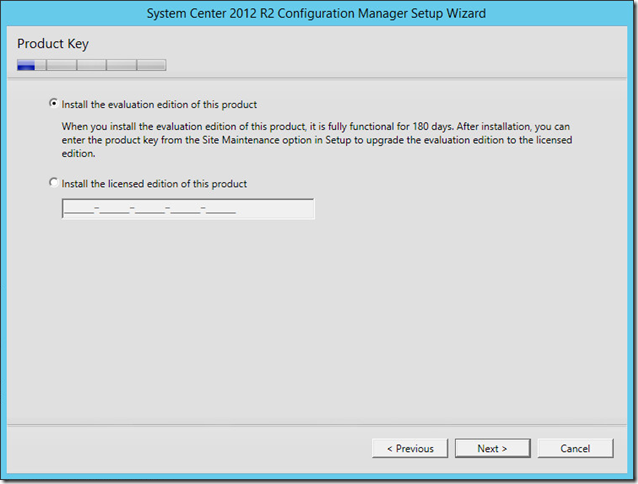Click the third segment of wizard progress bar
The width and height of the screenshot is (638, 484).
point(91,66)
